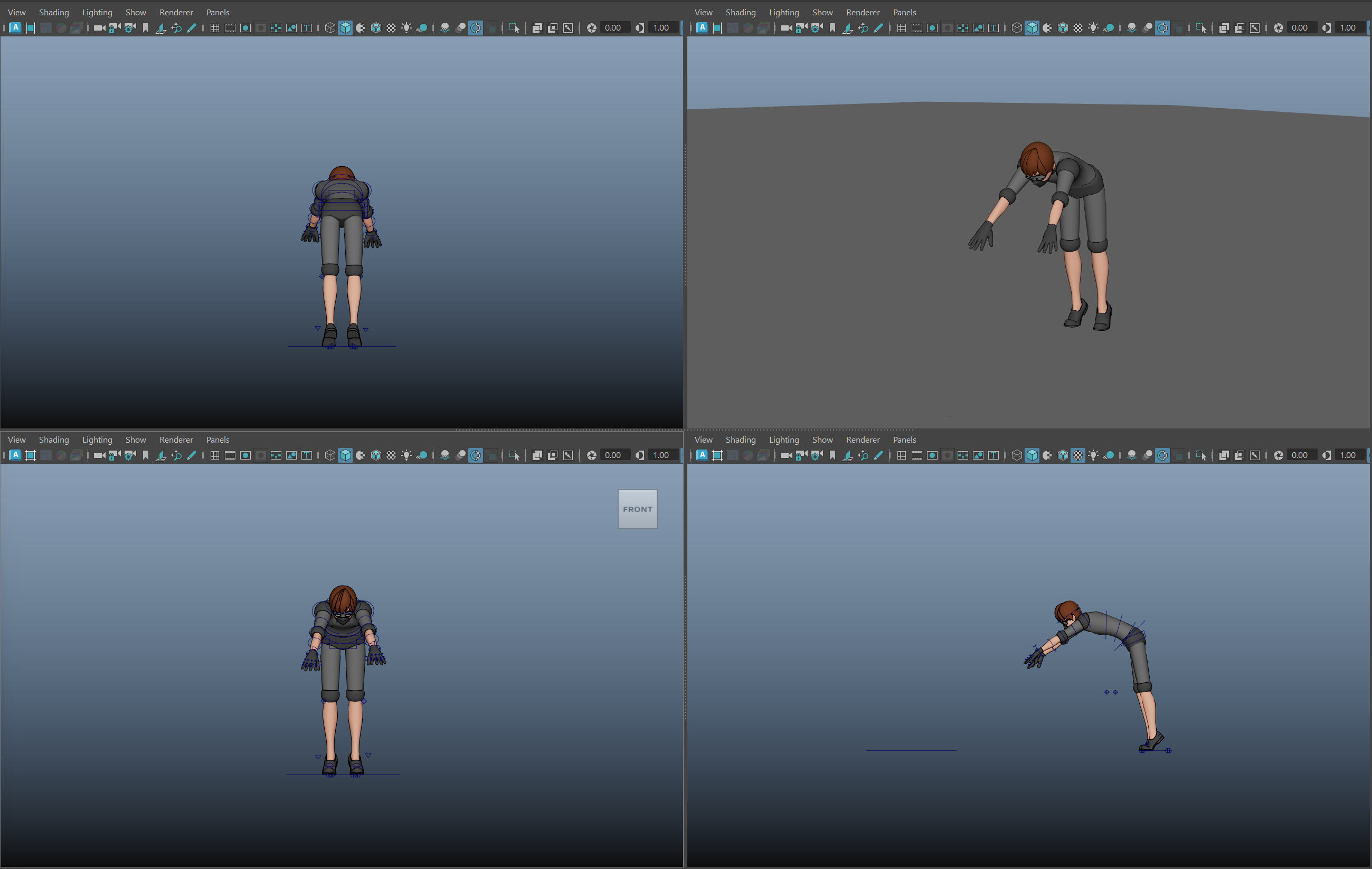Open Grease Pencil tool in top-left panel
The width and height of the screenshot is (1372, 869).
(192, 27)
